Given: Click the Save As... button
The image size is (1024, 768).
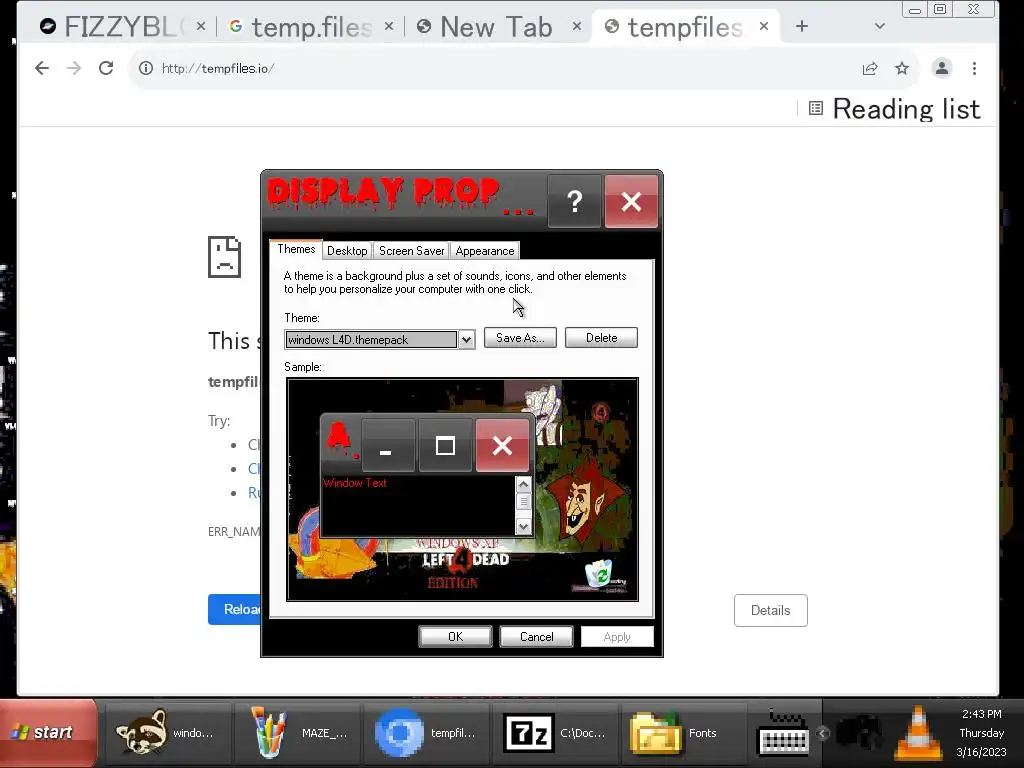Looking at the screenshot, I should pyautogui.click(x=520, y=338).
